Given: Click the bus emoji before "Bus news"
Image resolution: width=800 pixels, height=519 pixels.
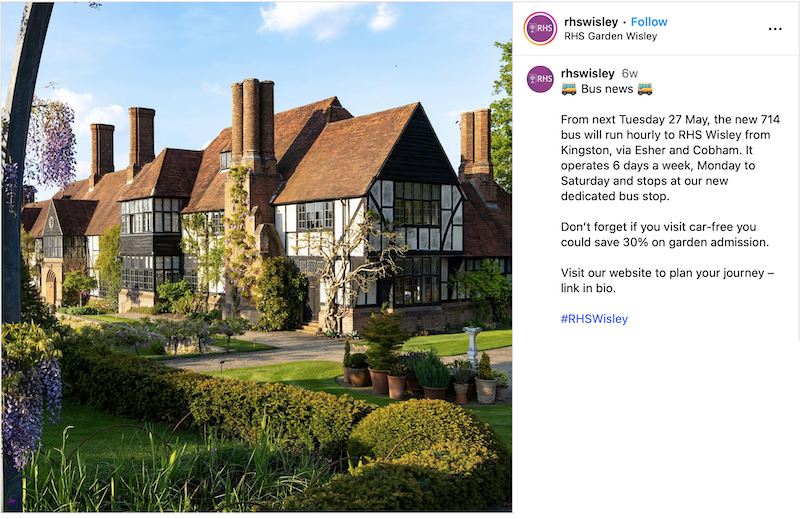Looking at the screenshot, I should (569, 90).
